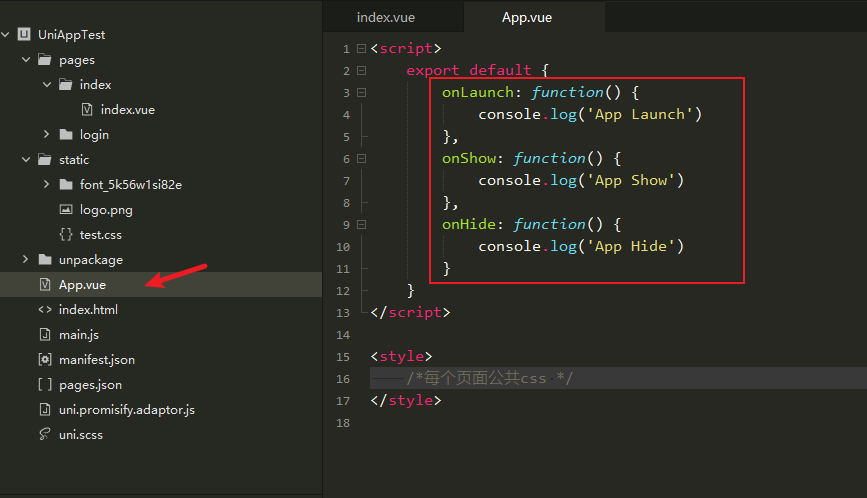Fold the onLaunch function at line 3

(361, 92)
